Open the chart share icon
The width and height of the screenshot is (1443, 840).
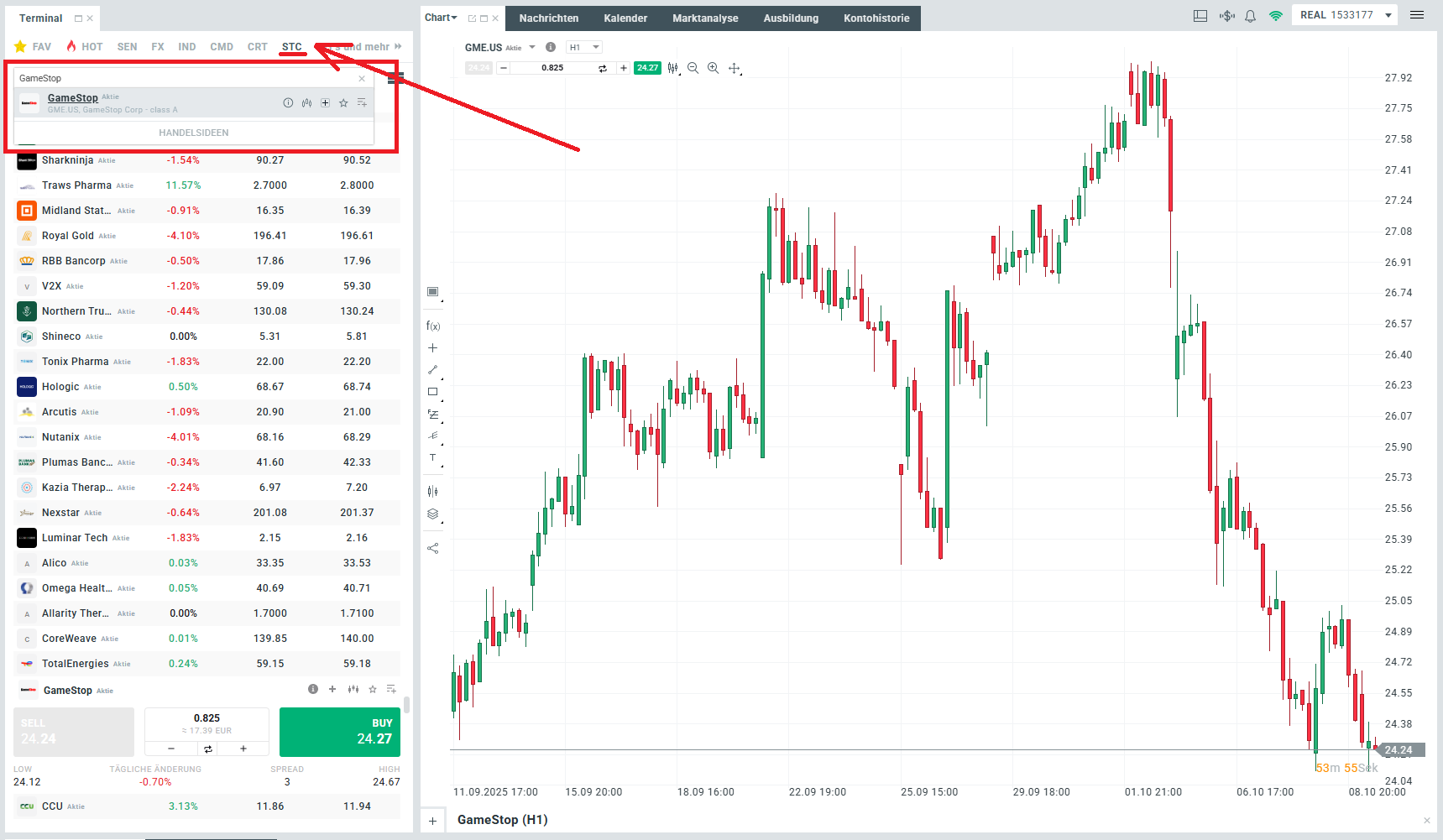[432, 548]
